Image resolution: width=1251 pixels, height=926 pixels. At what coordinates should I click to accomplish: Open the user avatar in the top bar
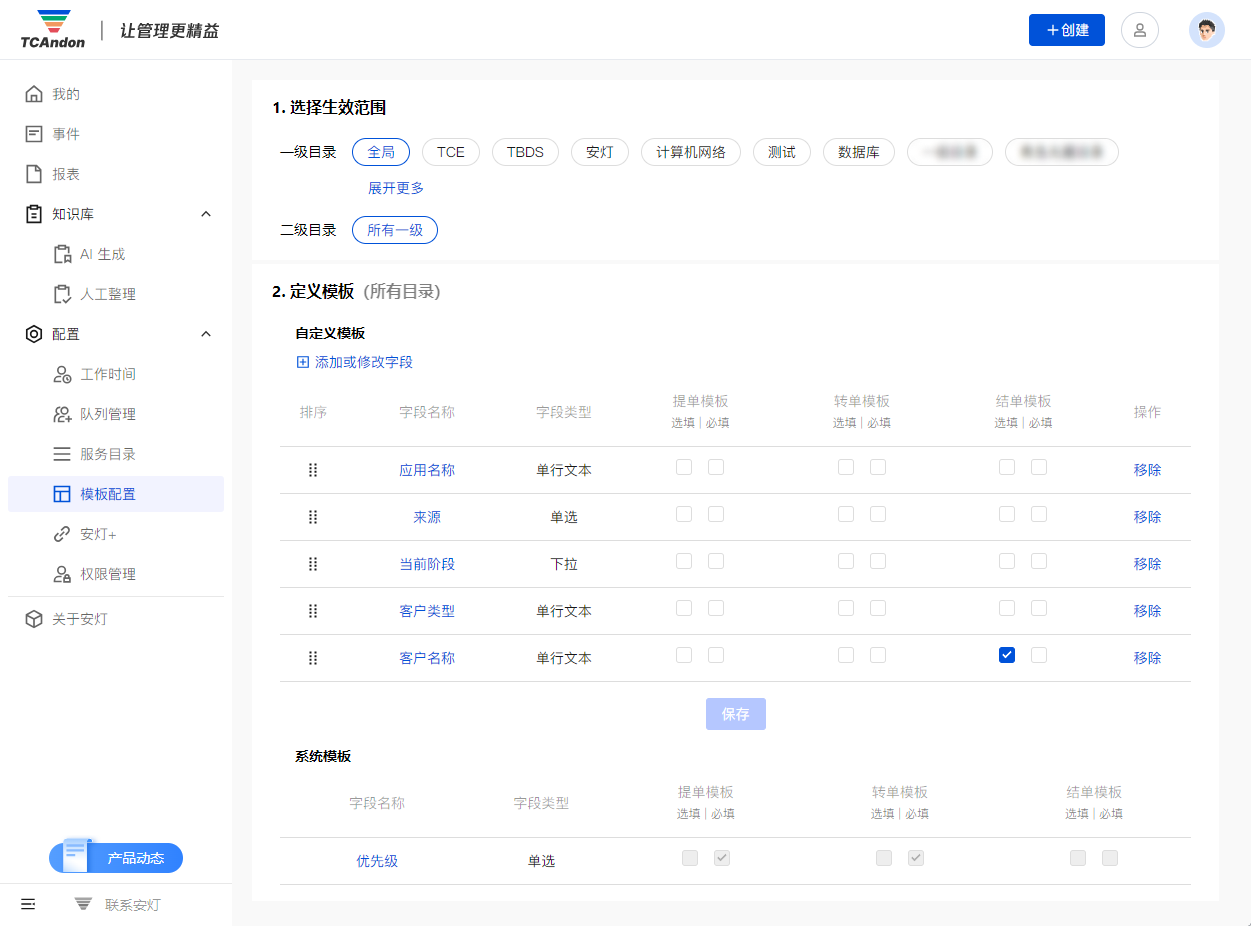[x=1206, y=29]
